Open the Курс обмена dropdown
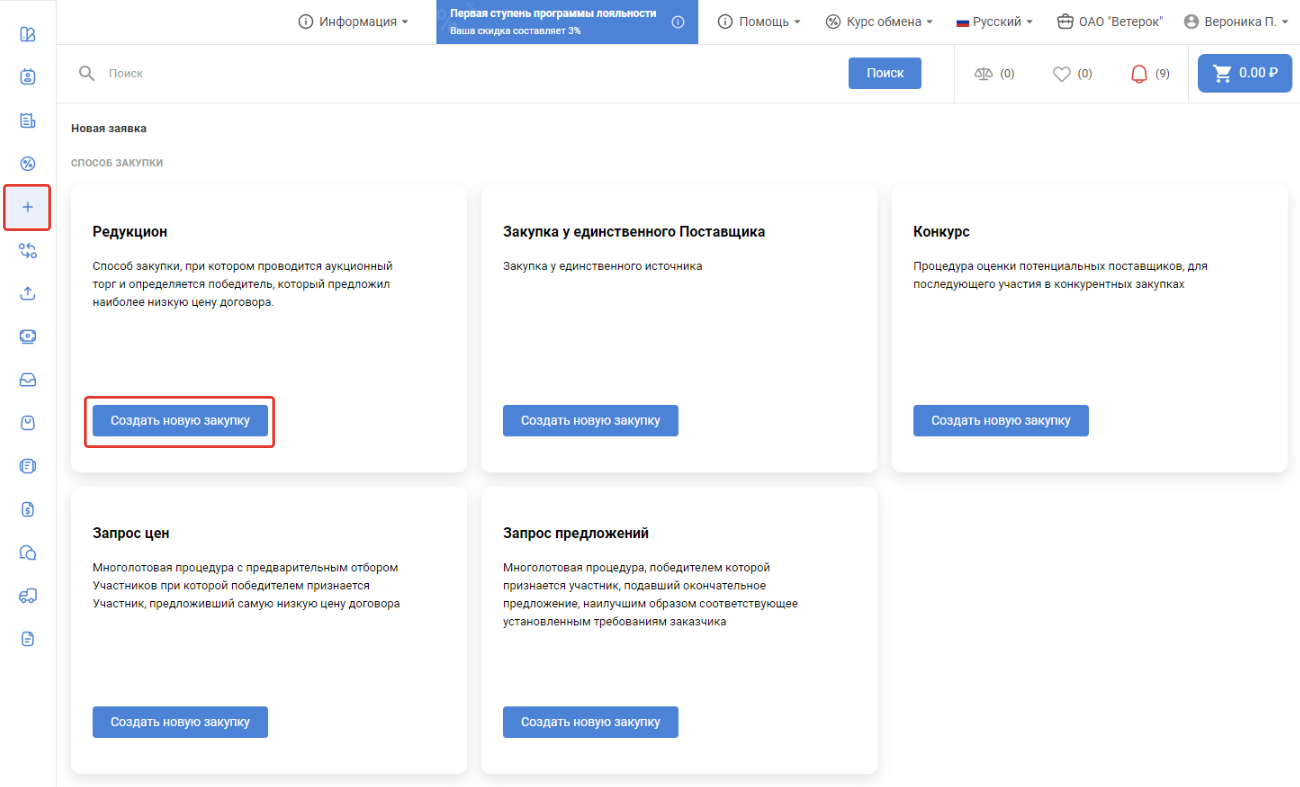This screenshot has width=1300, height=787. coord(879,22)
